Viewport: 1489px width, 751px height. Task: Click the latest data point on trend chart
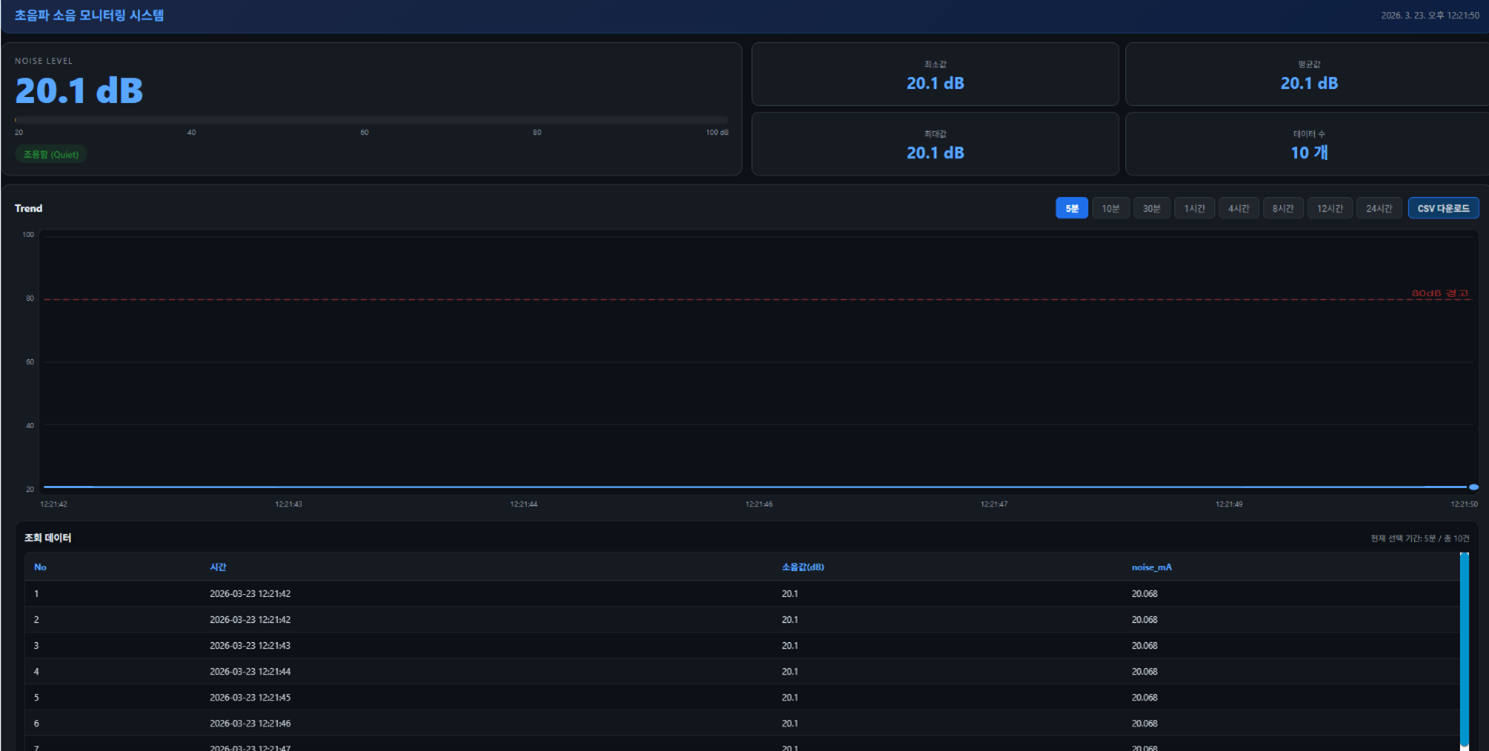(x=1473, y=487)
